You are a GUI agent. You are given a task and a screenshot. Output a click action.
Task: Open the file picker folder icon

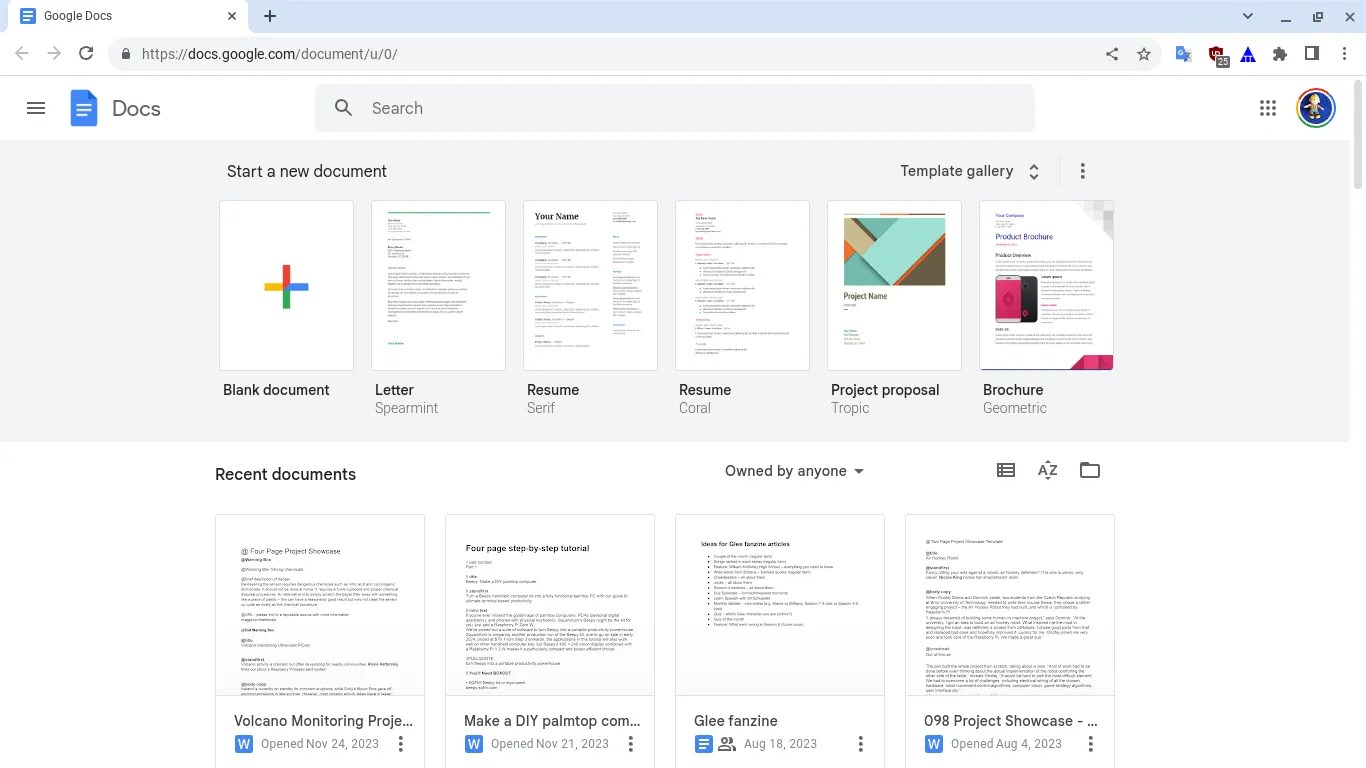(1090, 470)
